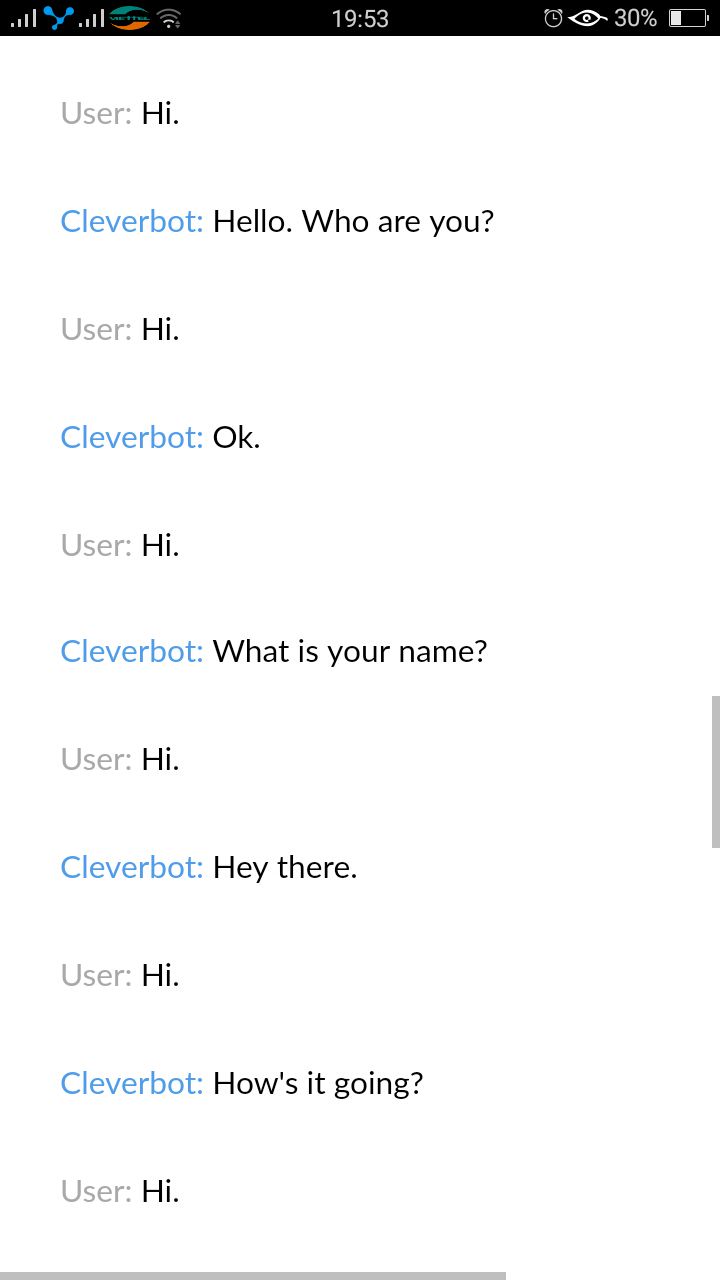
Task: Tap the last "User: Hi." message at the bottom
Action: [120, 1191]
